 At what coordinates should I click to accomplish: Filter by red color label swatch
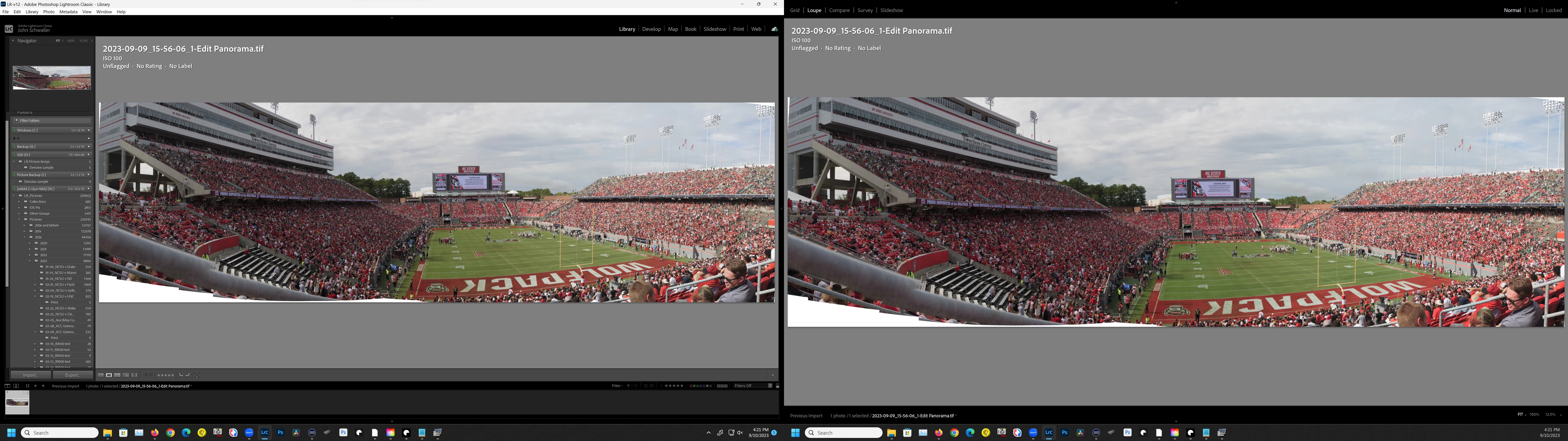tap(691, 386)
